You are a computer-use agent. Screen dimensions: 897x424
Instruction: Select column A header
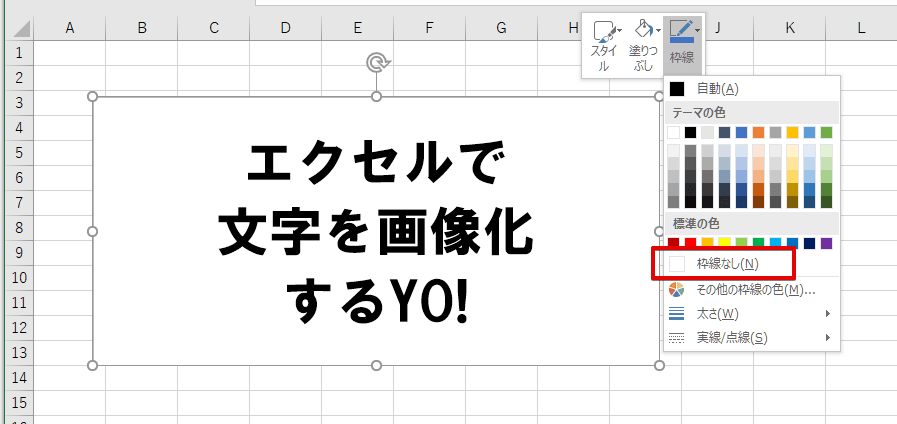coord(70,28)
